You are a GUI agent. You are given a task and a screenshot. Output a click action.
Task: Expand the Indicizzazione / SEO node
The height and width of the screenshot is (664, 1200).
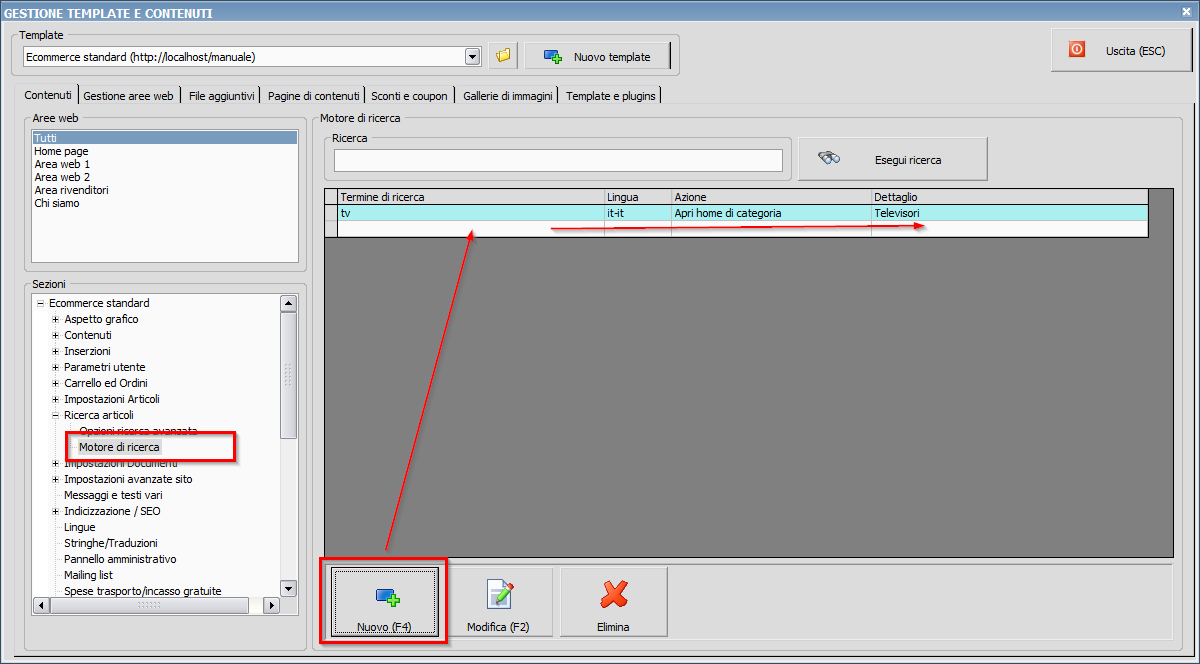56,511
